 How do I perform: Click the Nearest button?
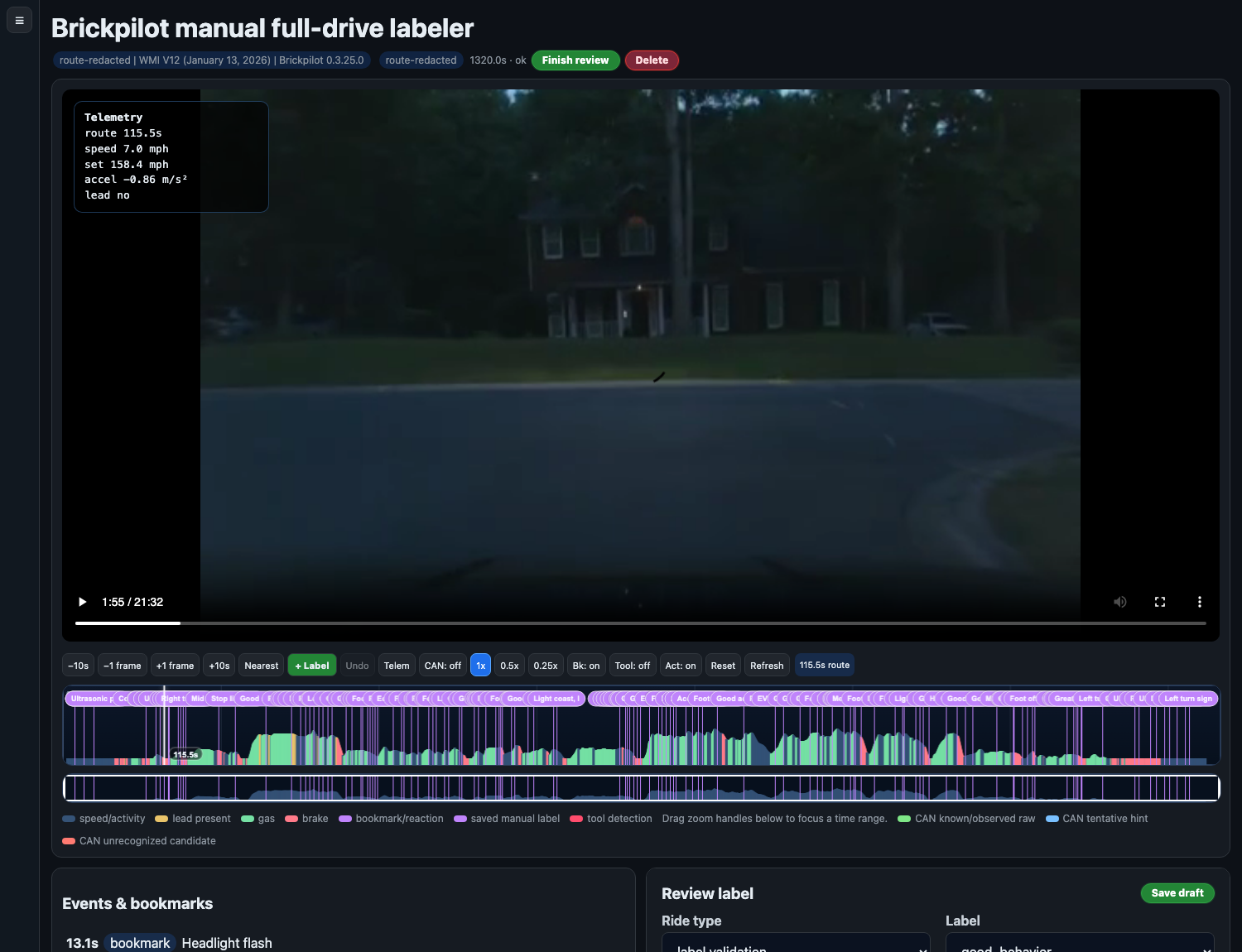[261, 666]
